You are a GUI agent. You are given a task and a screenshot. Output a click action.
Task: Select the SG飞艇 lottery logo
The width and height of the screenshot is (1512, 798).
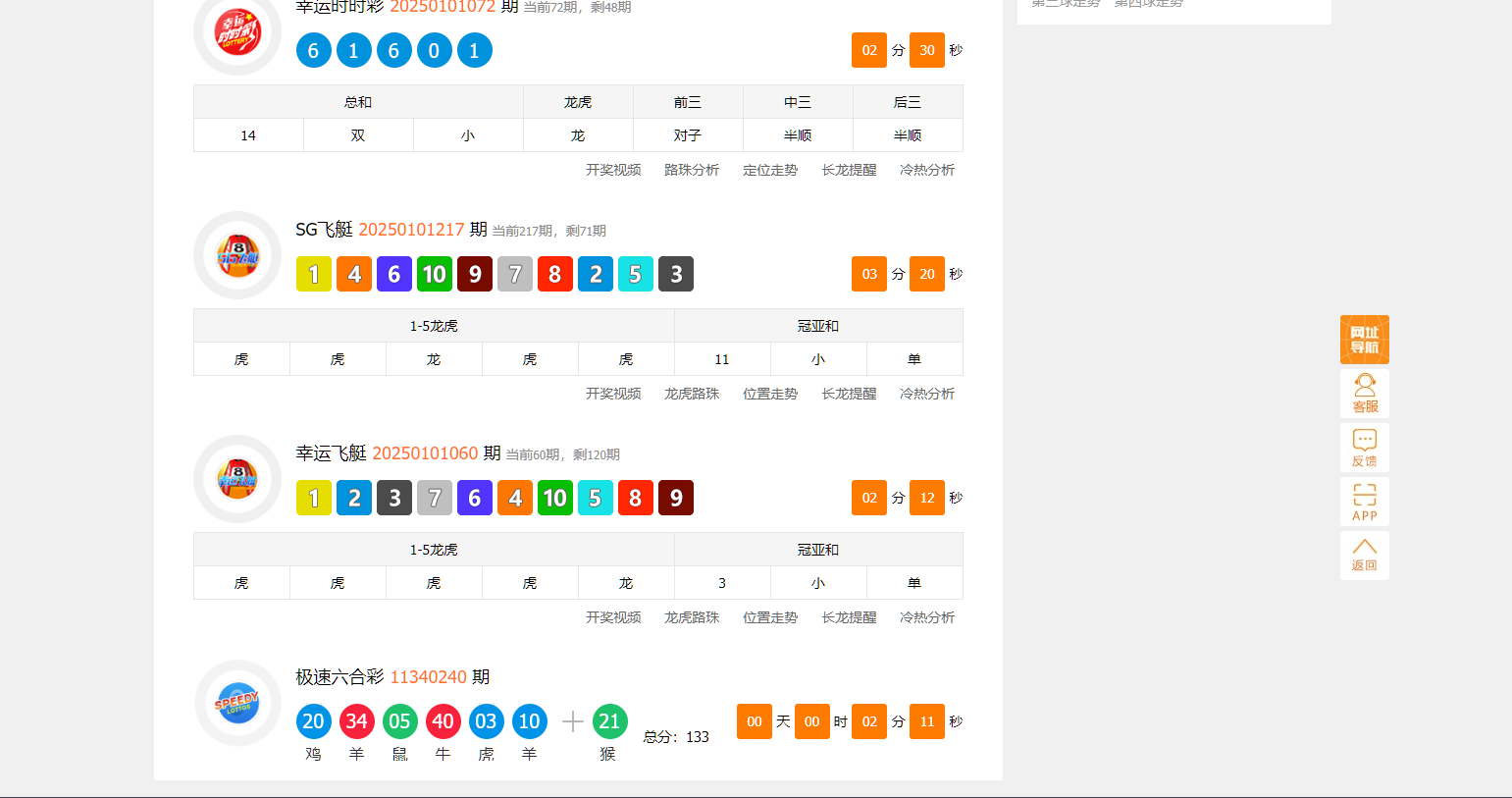coord(237,255)
